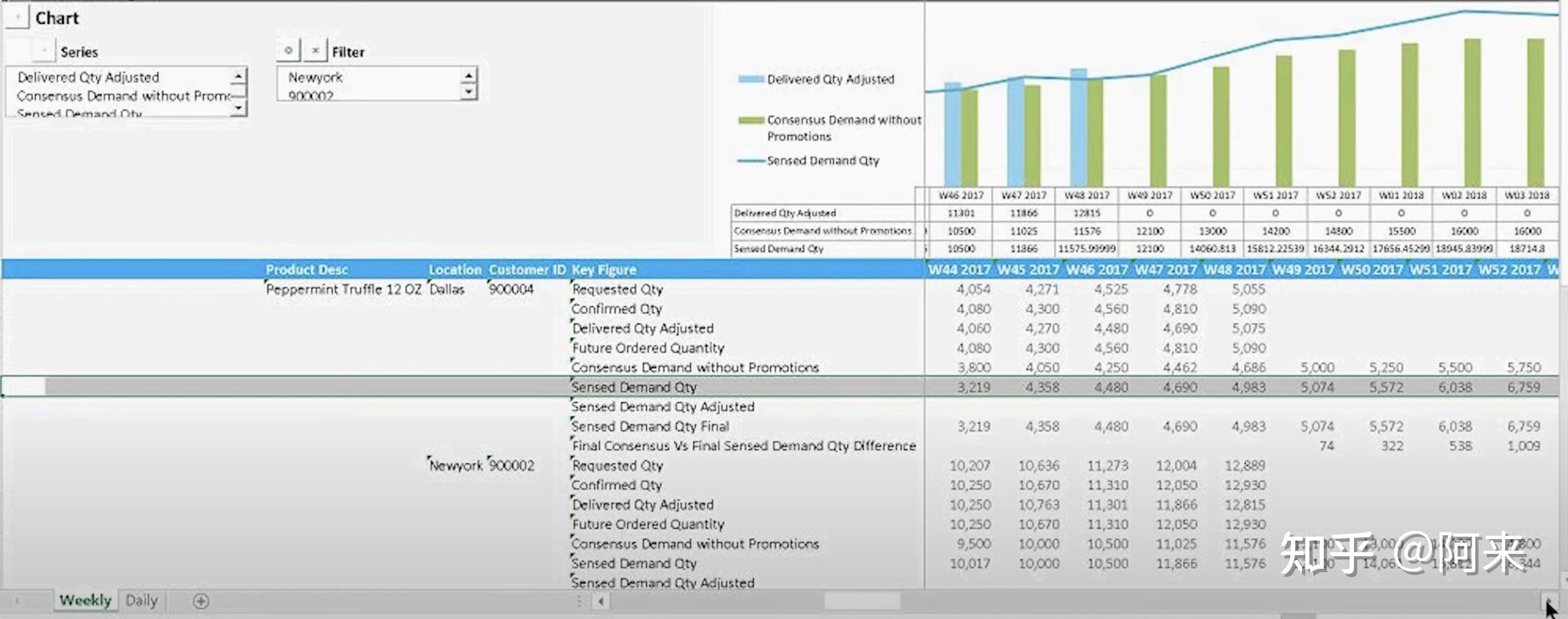
Task: Select the Weekly sheet tab
Action: [85, 600]
